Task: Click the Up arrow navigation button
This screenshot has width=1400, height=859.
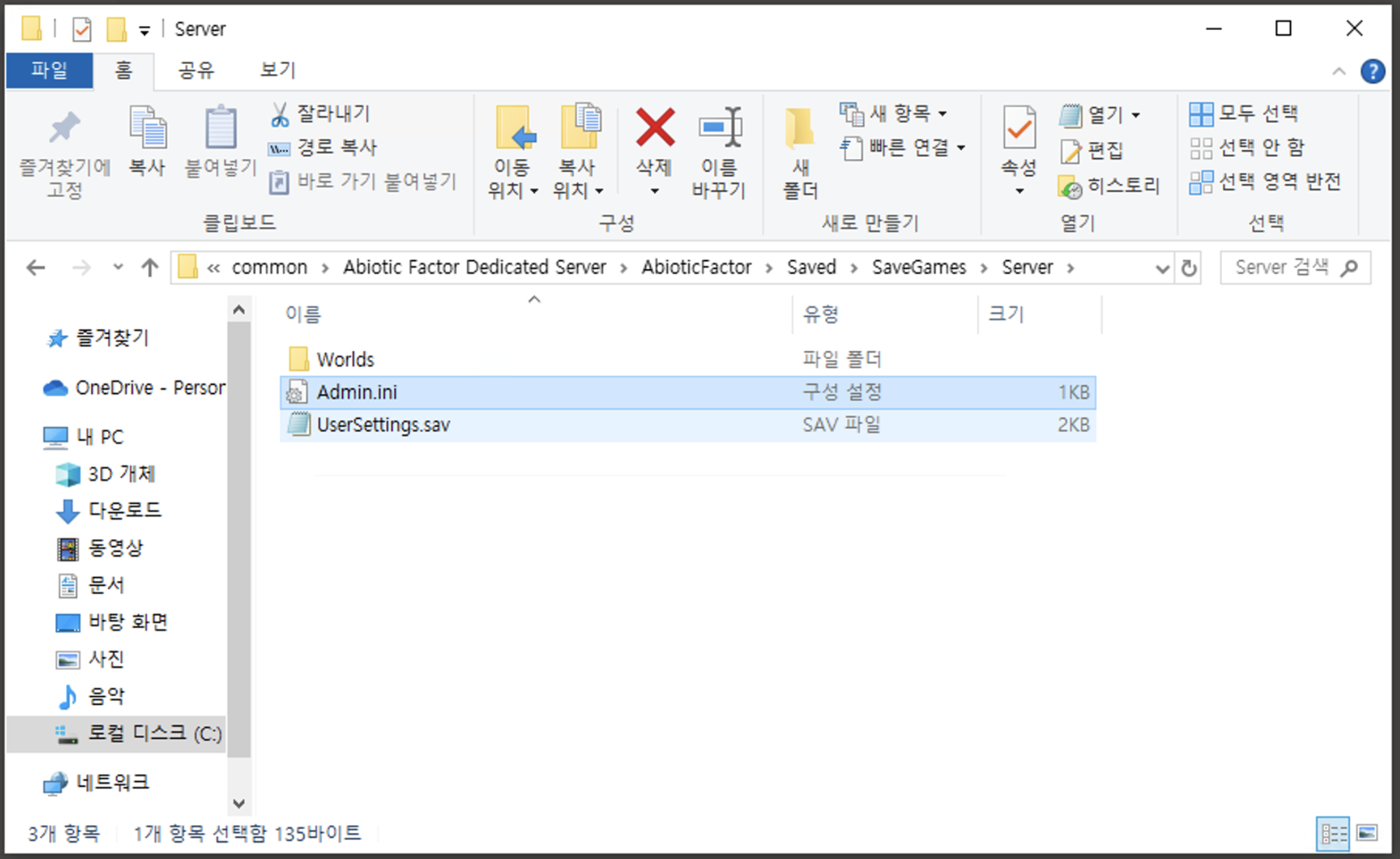Action: point(150,268)
